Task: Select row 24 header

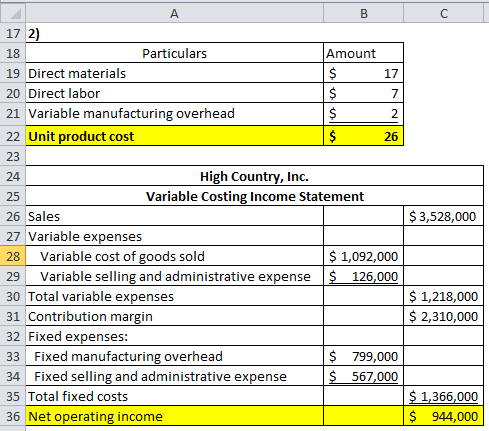Action: click(13, 176)
